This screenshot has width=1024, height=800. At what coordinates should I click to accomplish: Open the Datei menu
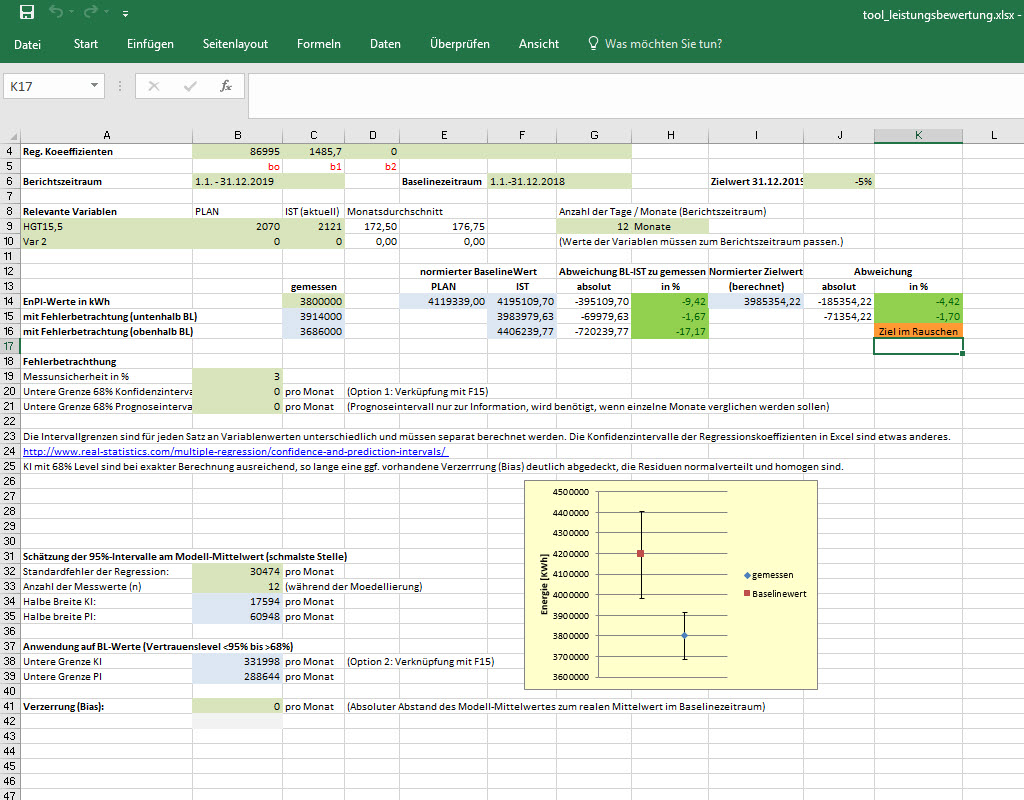point(28,44)
